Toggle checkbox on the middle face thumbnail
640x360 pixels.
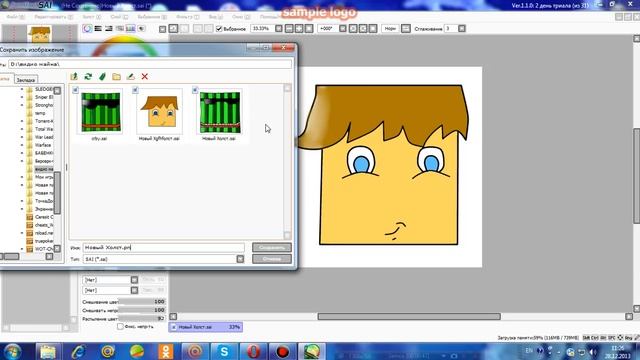[136, 90]
